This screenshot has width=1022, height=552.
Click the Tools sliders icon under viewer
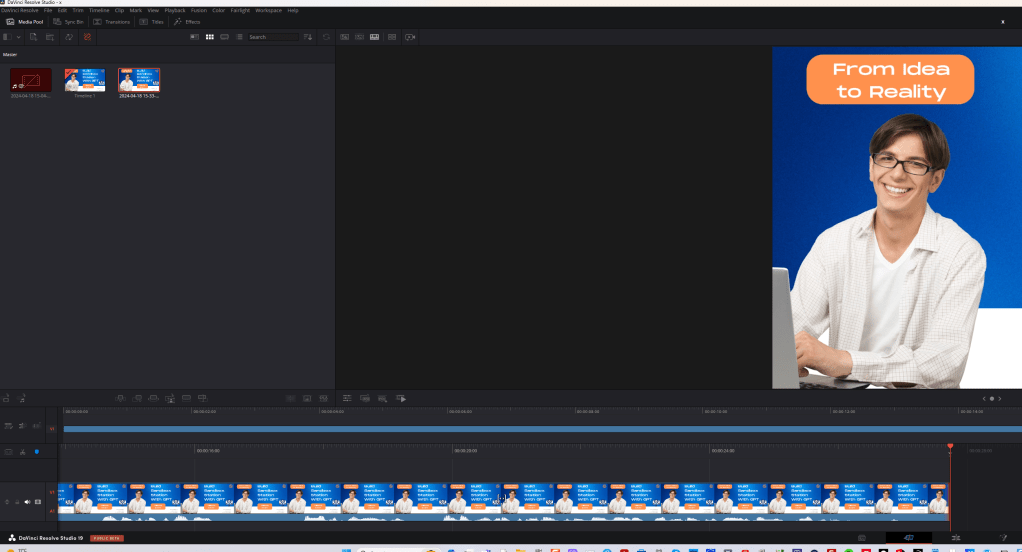(347, 398)
